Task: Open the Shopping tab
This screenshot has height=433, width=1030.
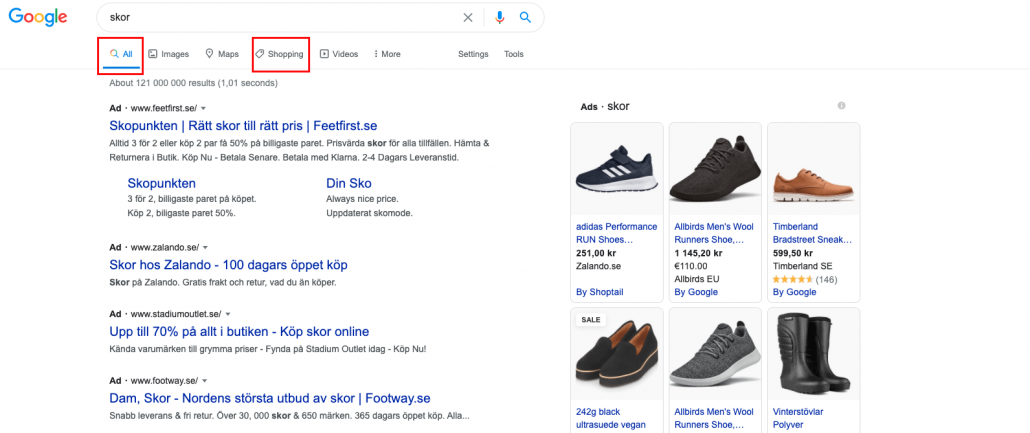Action: (280, 54)
